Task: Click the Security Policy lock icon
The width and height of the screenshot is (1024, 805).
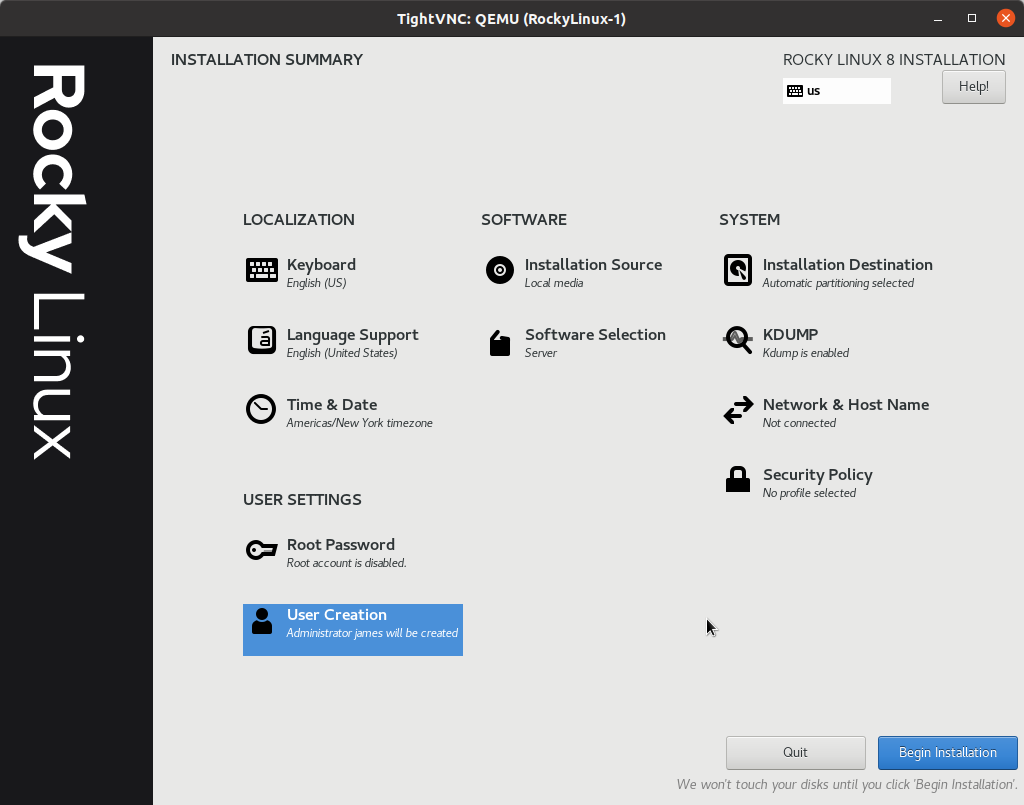Action: 738,479
